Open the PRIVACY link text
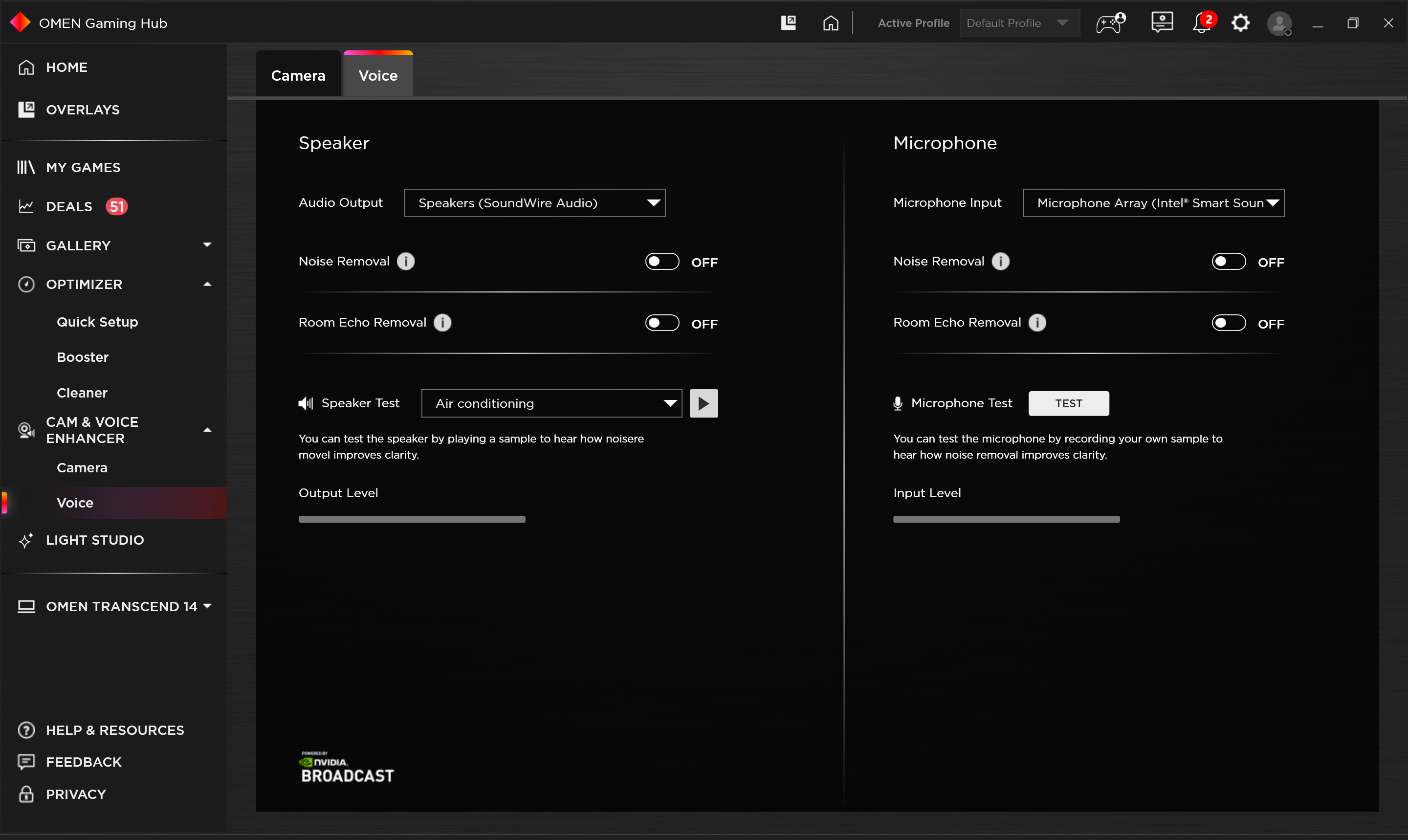This screenshot has height=840, width=1408. tap(76, 794)
